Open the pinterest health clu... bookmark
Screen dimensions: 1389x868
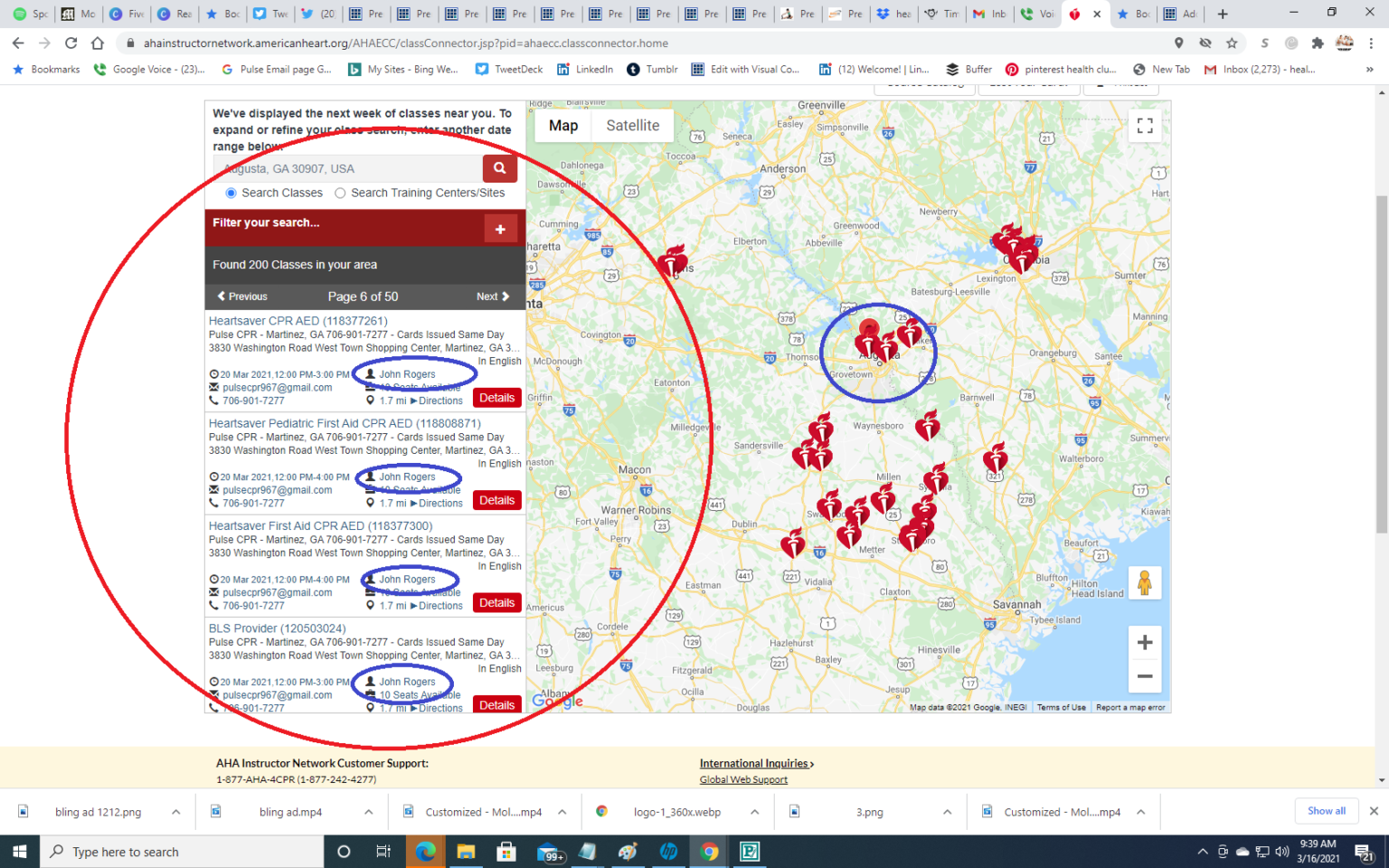pos(1061,69)
